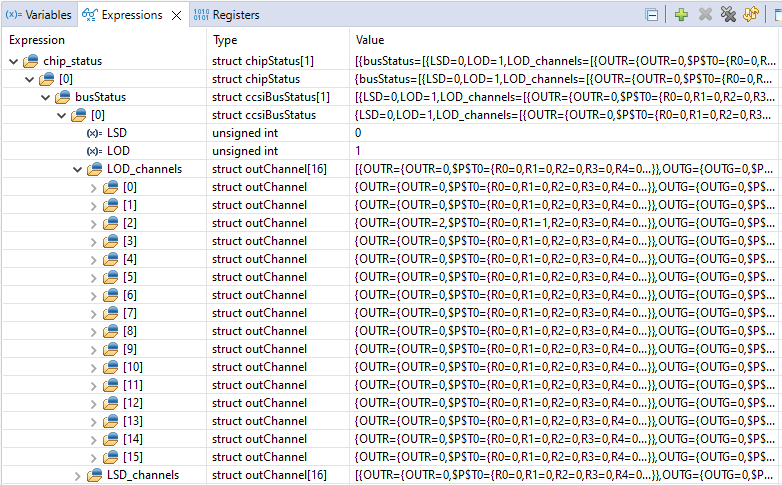
Task: Click the LSD variable icon
Action: coord(94,133)
